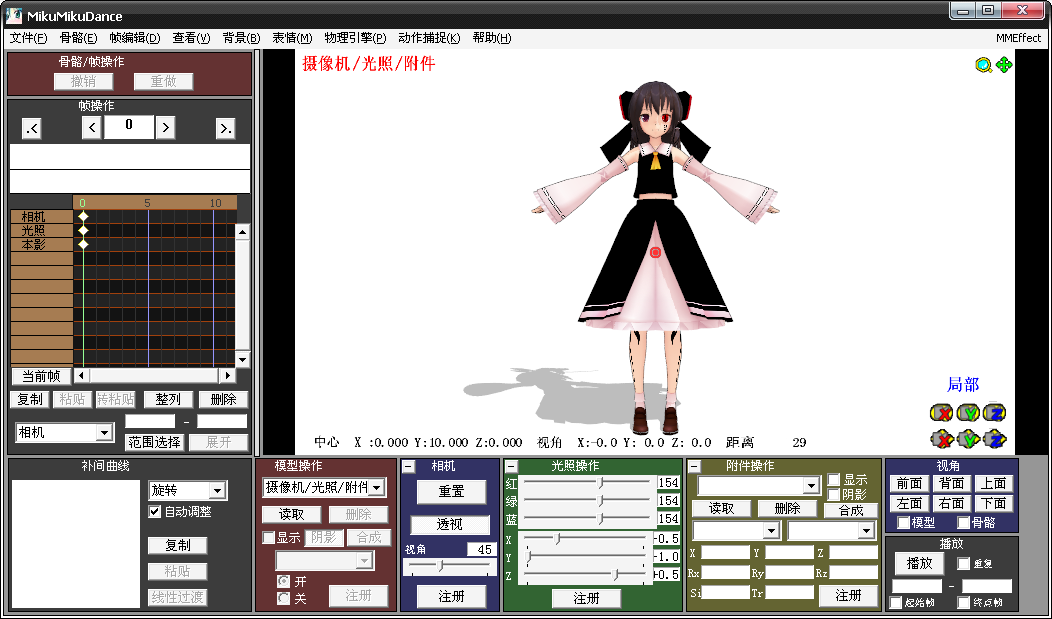1052x619 pixels.
Task: Collapse the 附件操作 panel
Action: (x=694, y=466)
